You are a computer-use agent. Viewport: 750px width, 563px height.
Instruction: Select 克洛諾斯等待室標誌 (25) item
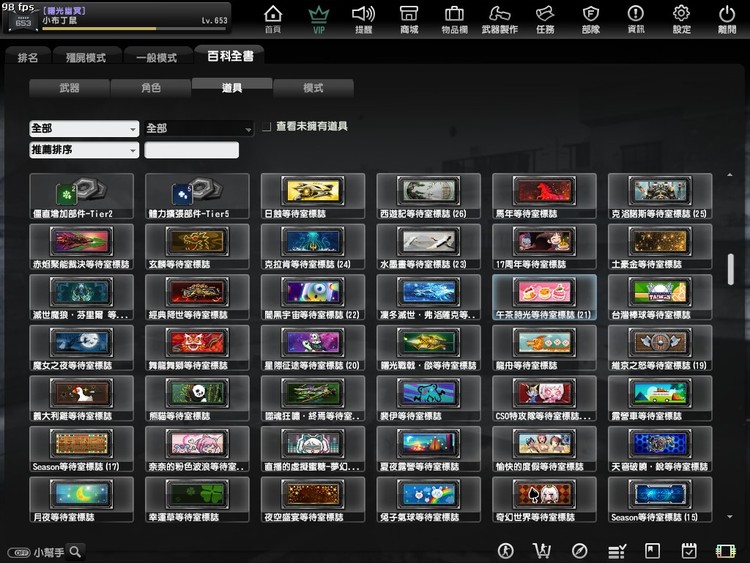pos(660,197)
